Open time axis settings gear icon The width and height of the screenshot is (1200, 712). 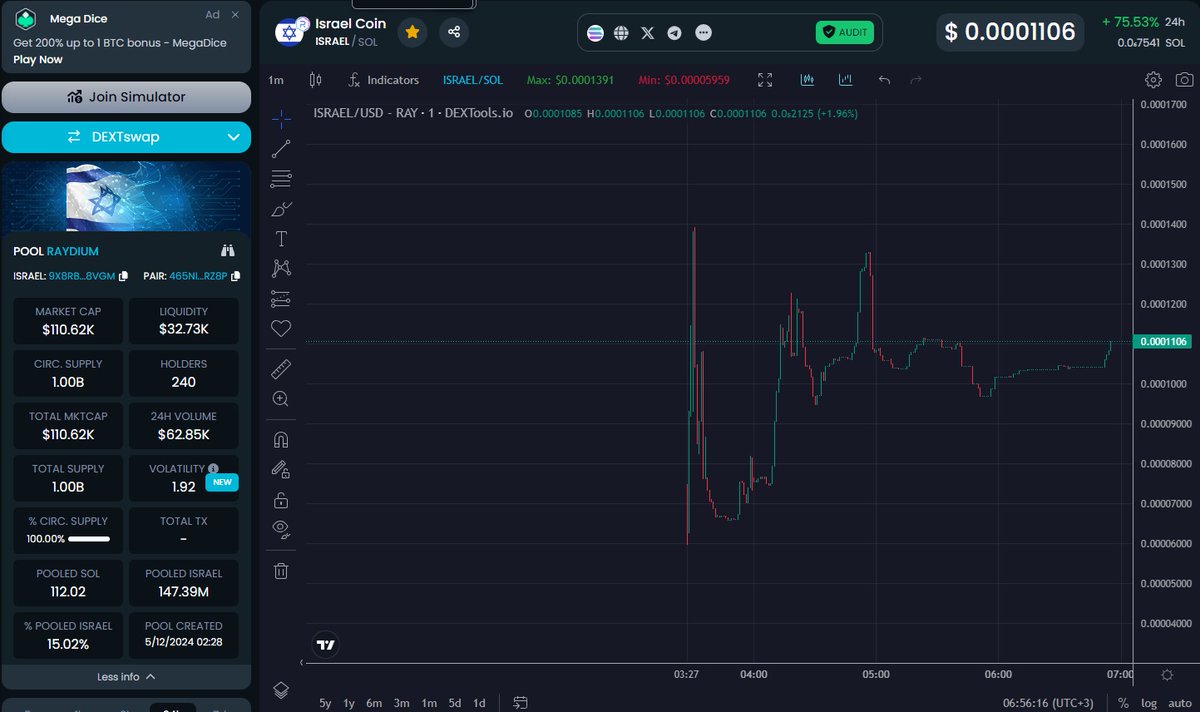click(x=1166, y=675)
